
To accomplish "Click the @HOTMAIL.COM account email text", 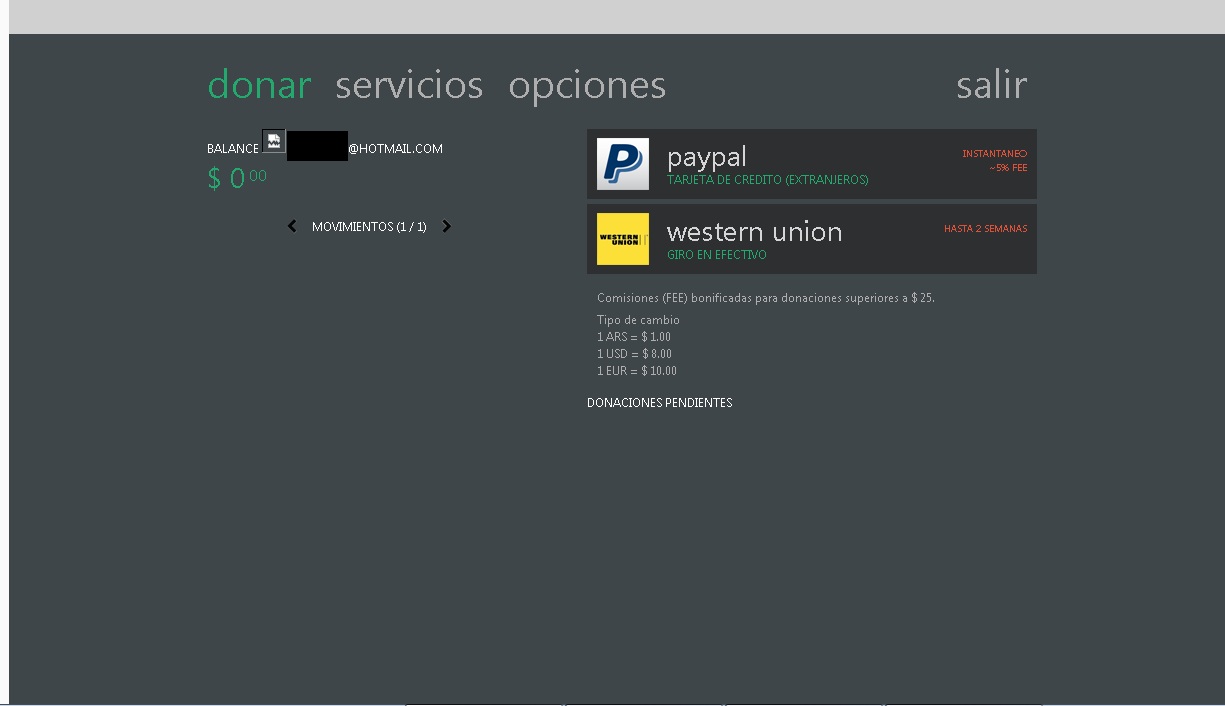I will (x=395, y=149).
